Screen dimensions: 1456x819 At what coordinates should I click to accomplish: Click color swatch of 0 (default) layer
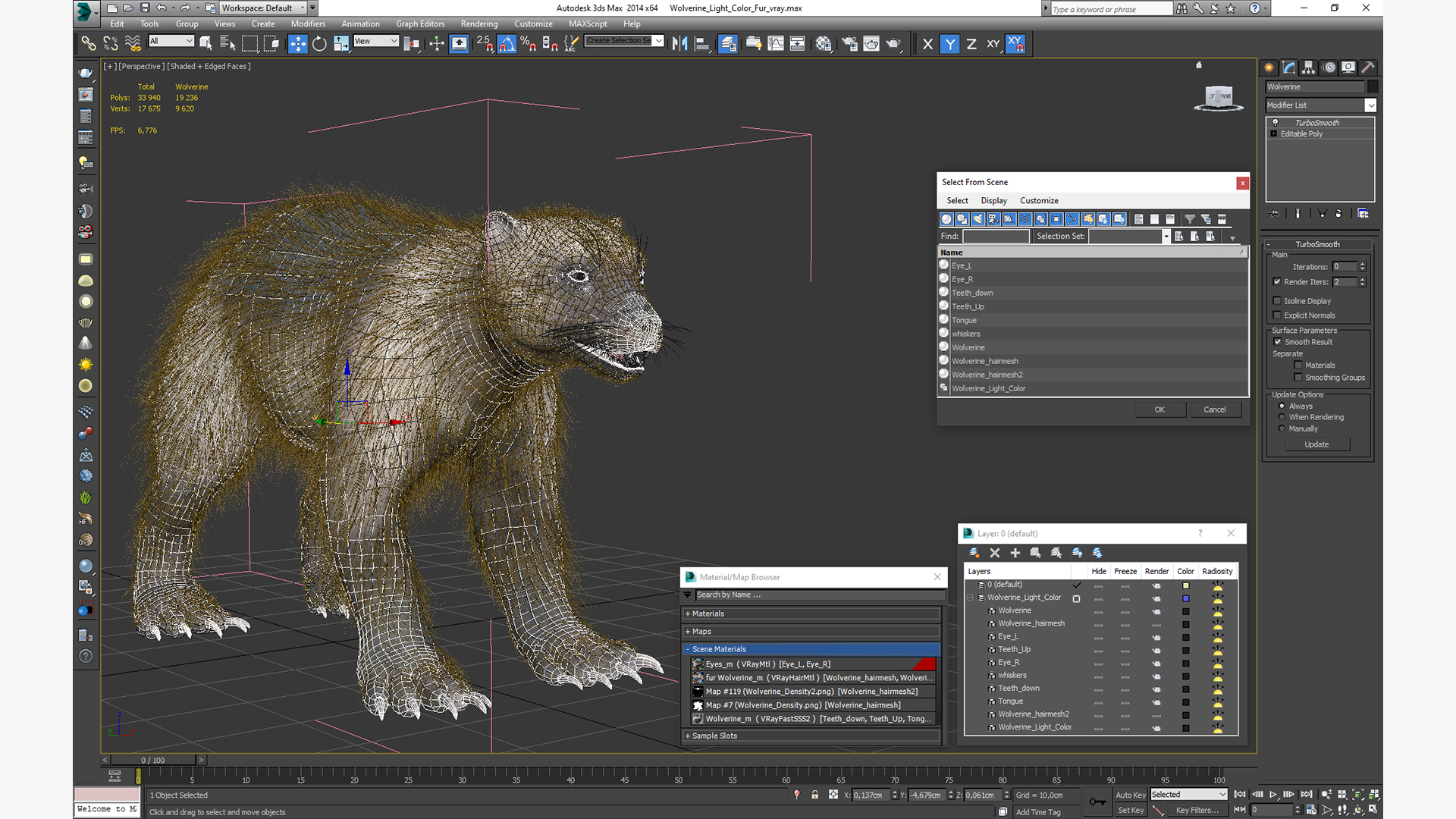pos(1185,585)
